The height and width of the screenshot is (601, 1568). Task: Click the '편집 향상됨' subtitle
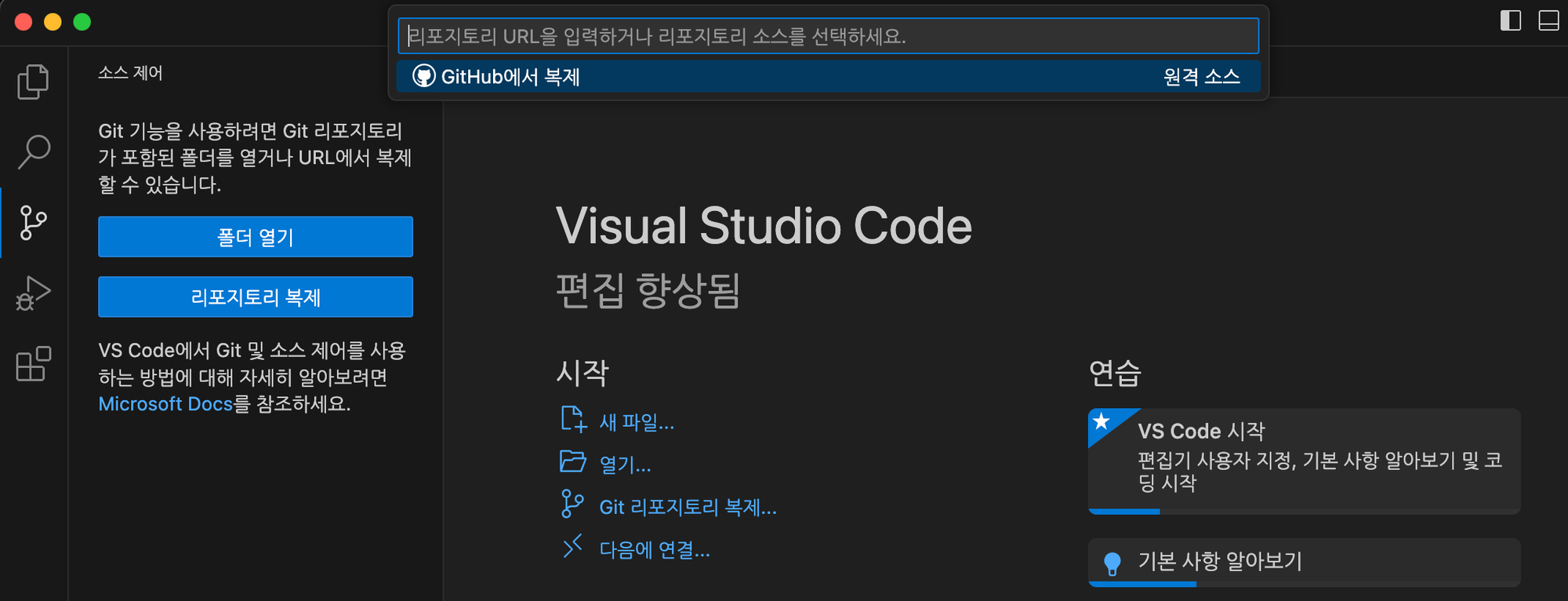pyautogui.click(x=648, y=290)
